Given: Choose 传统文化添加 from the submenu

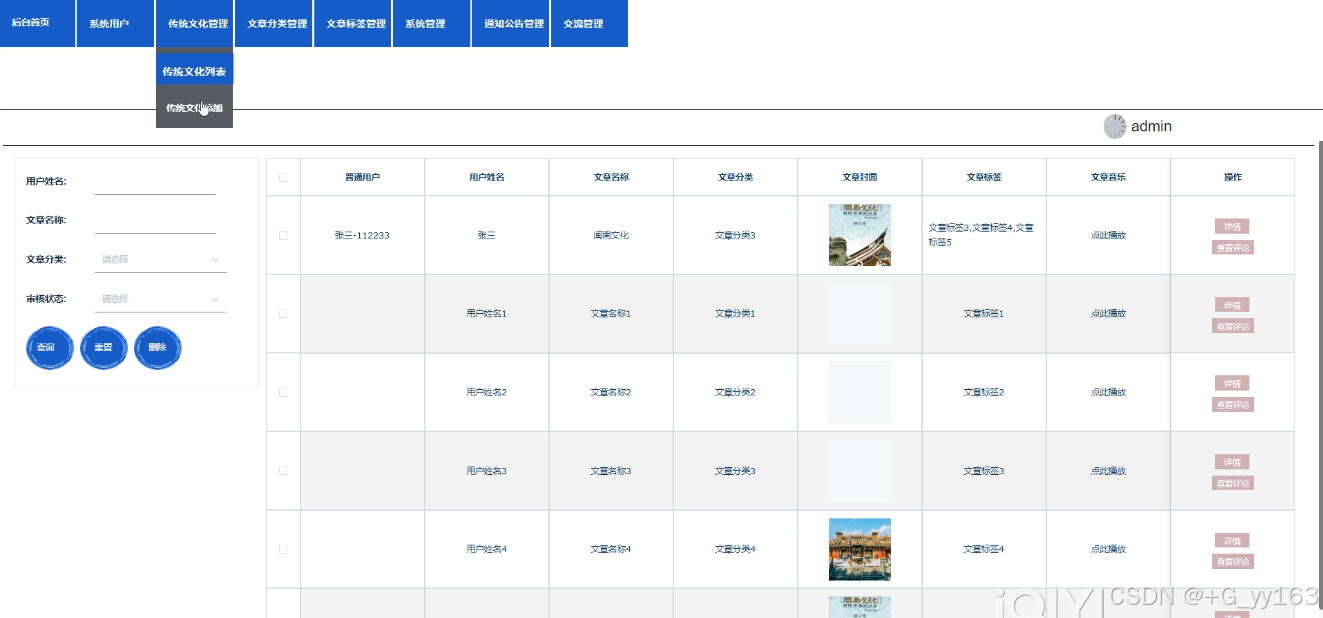Looking at the screenshot, I should pyautogui.click(x=194, y=108).
